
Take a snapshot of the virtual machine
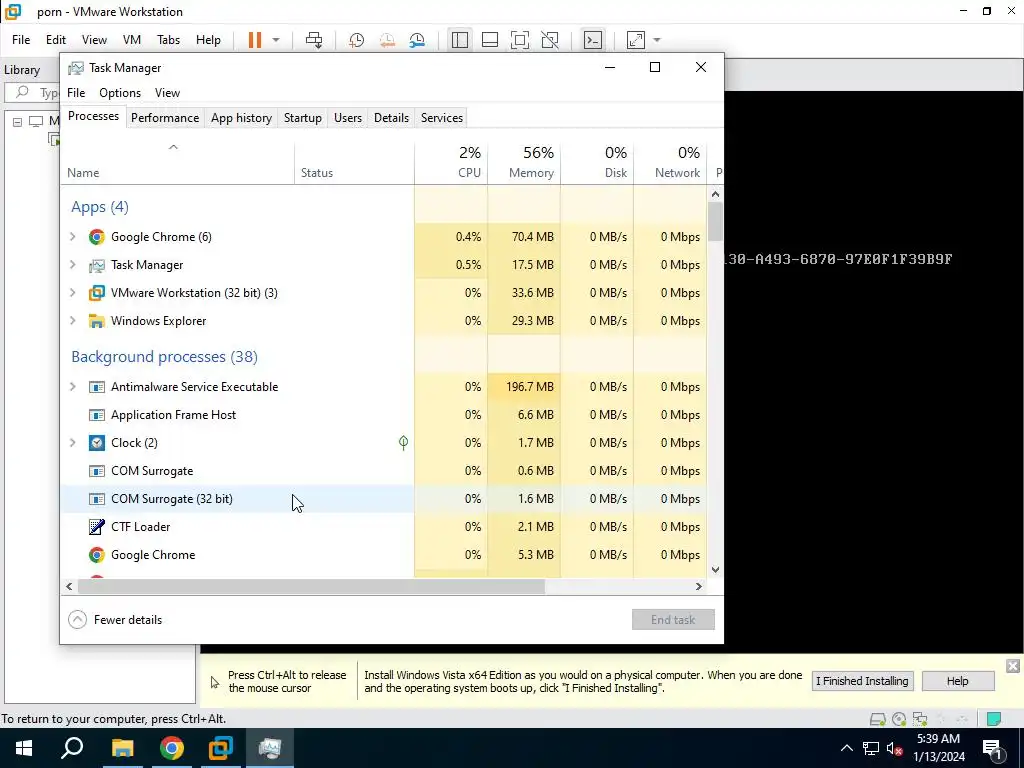point(357,40)
